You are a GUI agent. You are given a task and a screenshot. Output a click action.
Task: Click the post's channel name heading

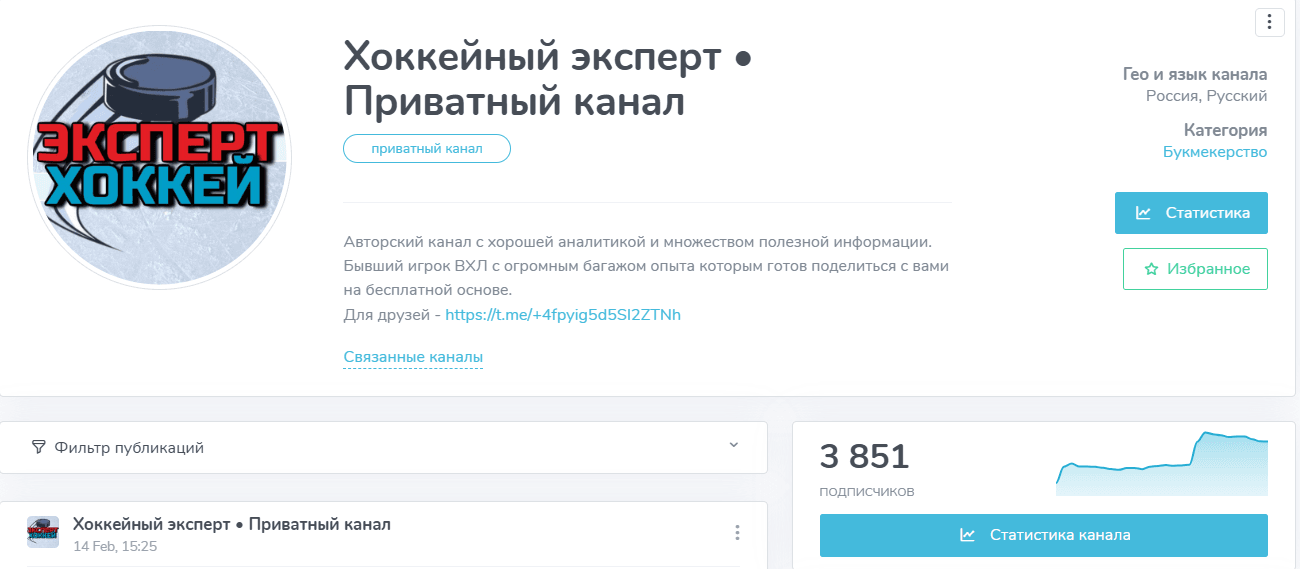pyautogui.click(x=232, y=524)
